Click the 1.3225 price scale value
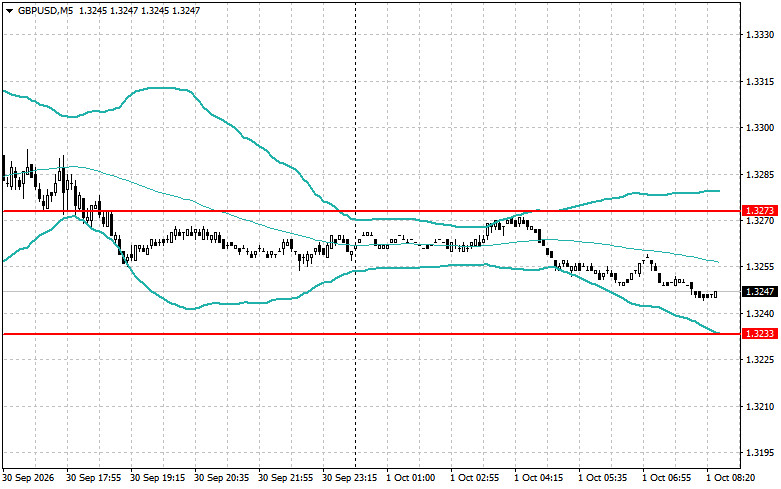Image resolution: width=781 pixels, height=489 pixels. pyautogui.click(x=760, y=360)
